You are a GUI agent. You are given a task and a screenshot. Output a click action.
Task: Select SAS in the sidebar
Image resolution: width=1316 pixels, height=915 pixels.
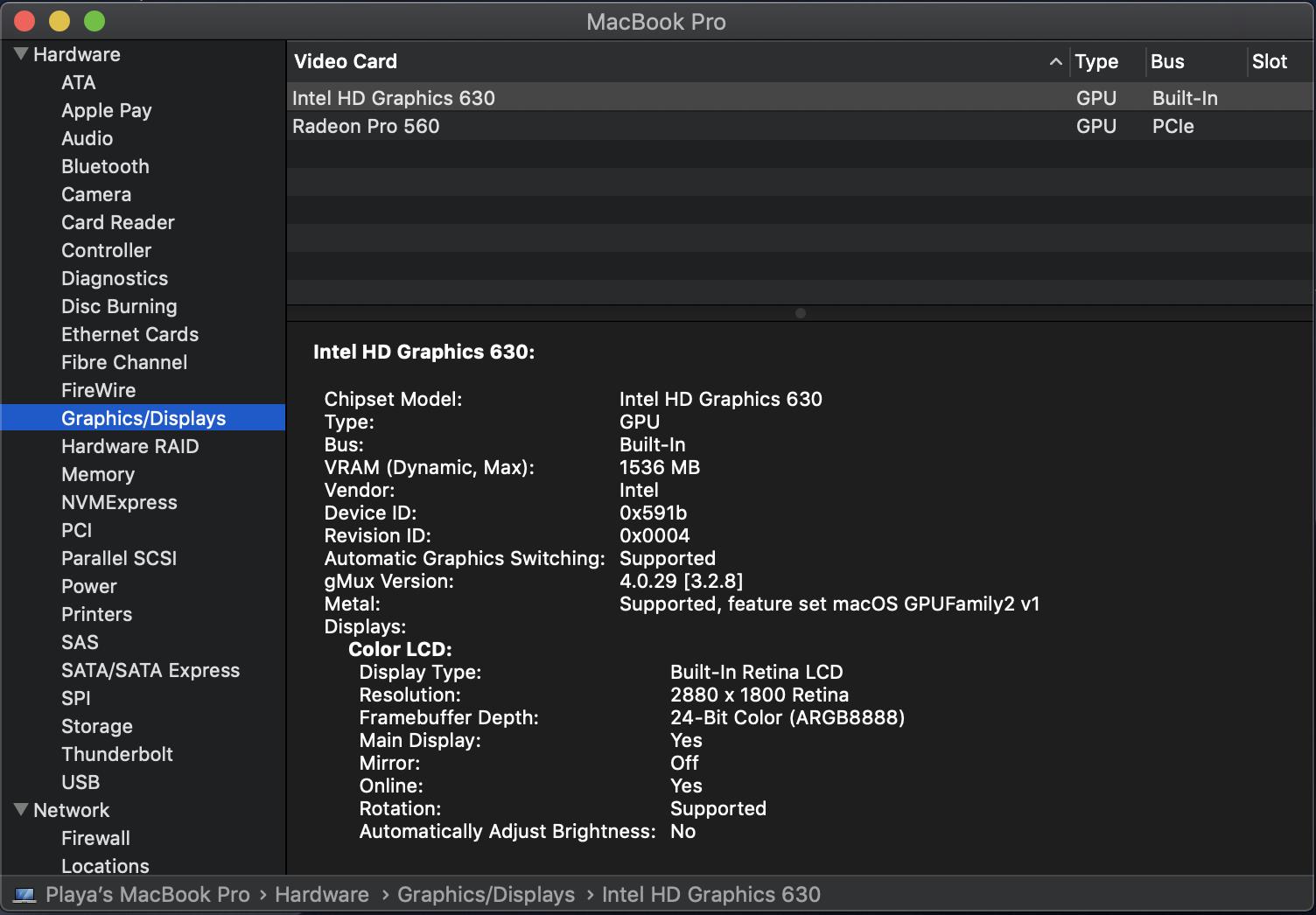point(80,642)
